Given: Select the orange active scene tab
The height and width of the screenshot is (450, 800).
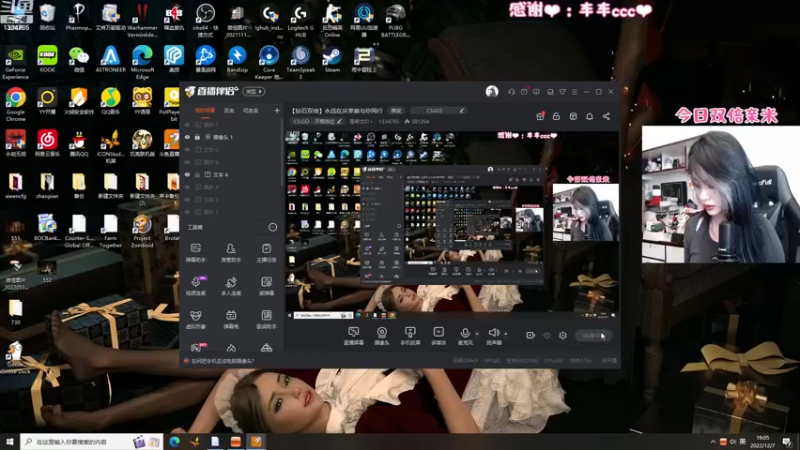Looking at the screenshot, I should tap(205, 110).
